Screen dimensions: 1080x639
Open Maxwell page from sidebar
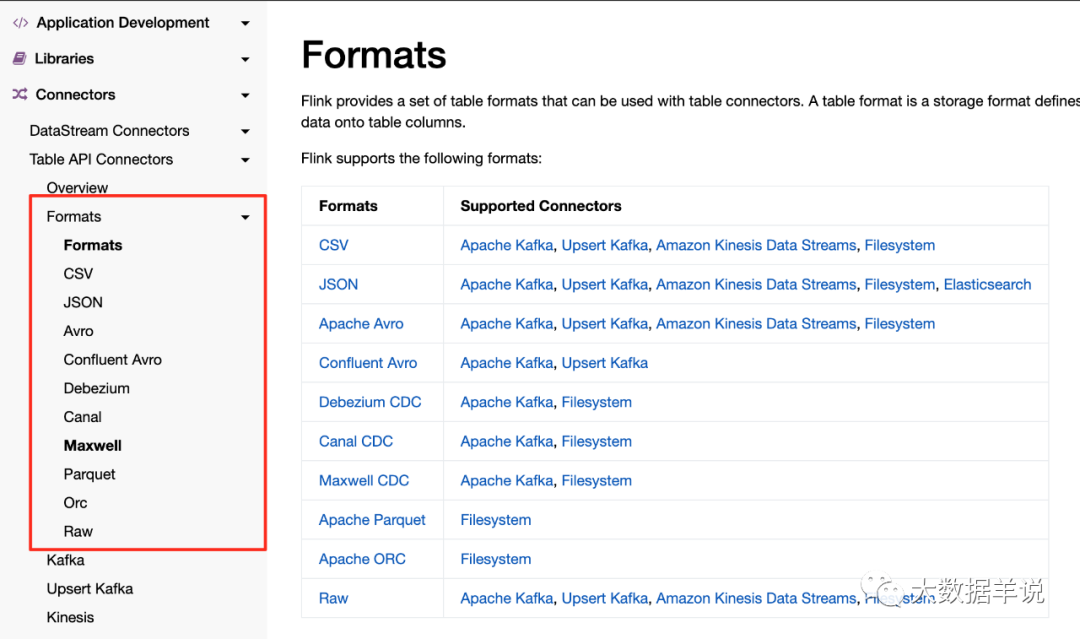click(92, 446)
